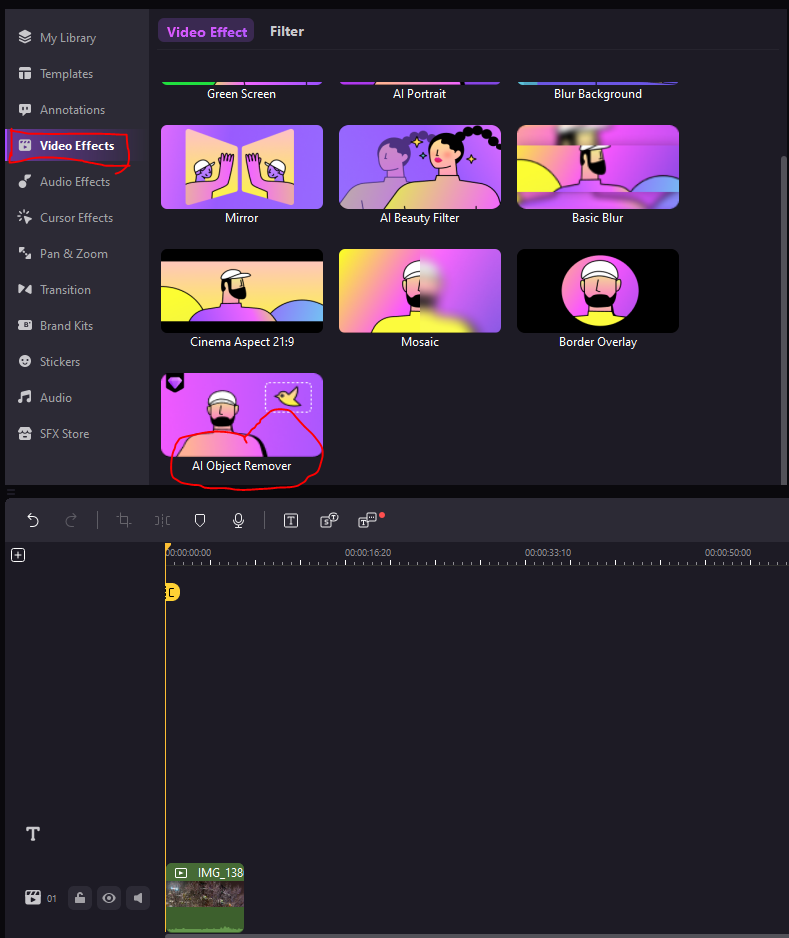Click the Add text T icon in toolbar

pos(291,520)
